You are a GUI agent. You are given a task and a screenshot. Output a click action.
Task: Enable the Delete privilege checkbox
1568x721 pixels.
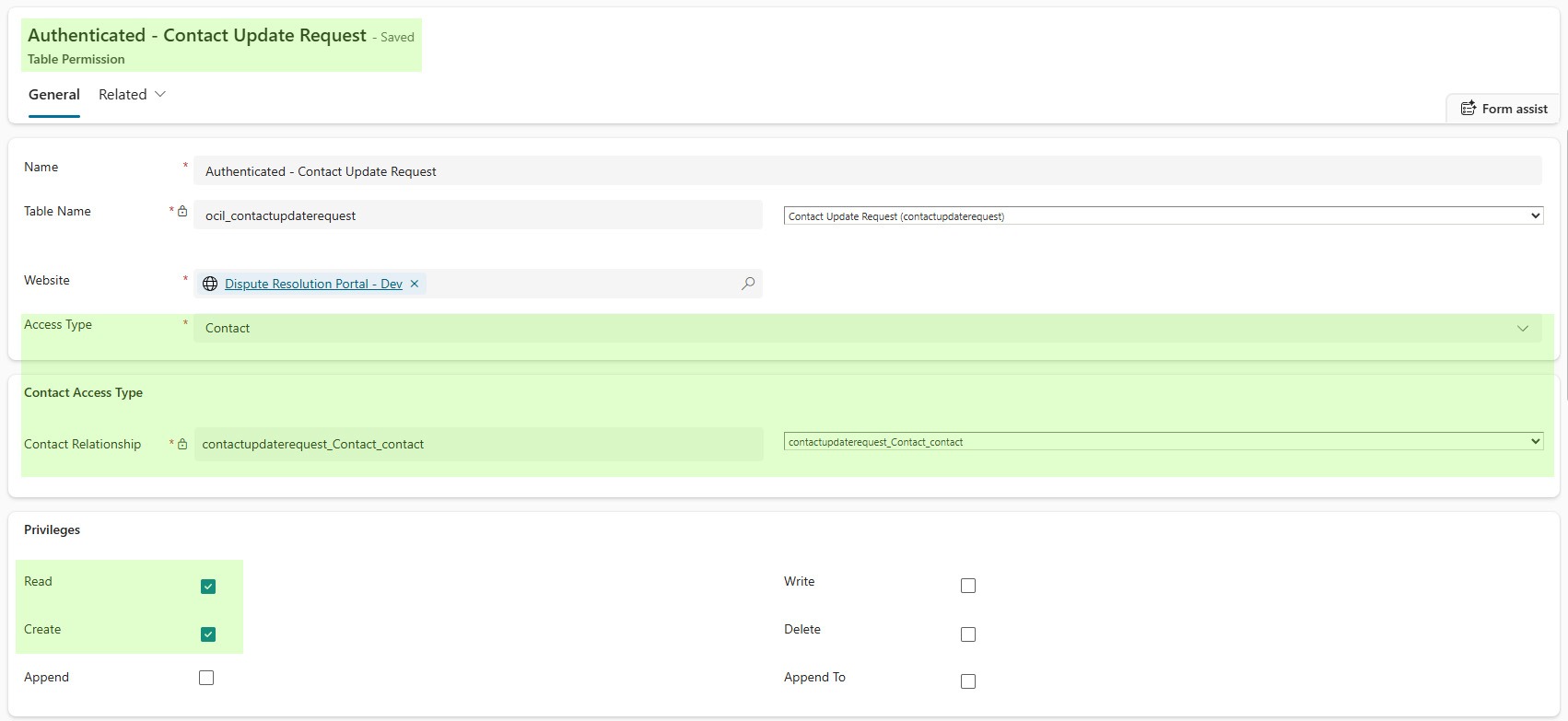[x=968, y=634]
